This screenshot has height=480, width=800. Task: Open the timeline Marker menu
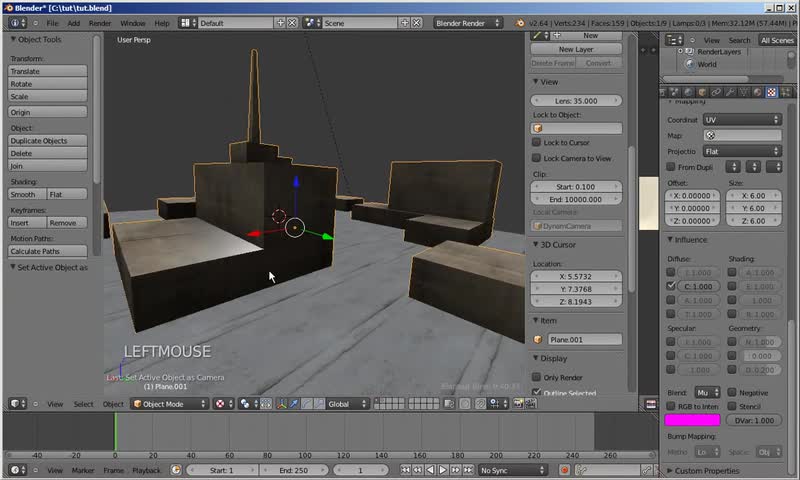point(83,470)
